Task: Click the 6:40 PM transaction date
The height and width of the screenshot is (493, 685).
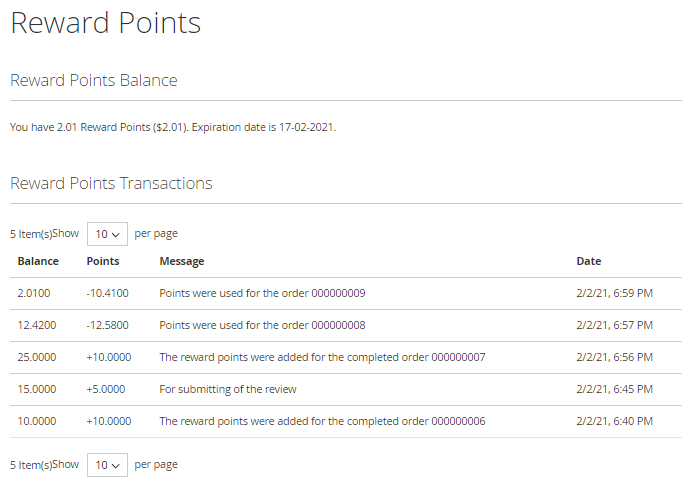Action: pyautogui.click(x=614, y=422)
